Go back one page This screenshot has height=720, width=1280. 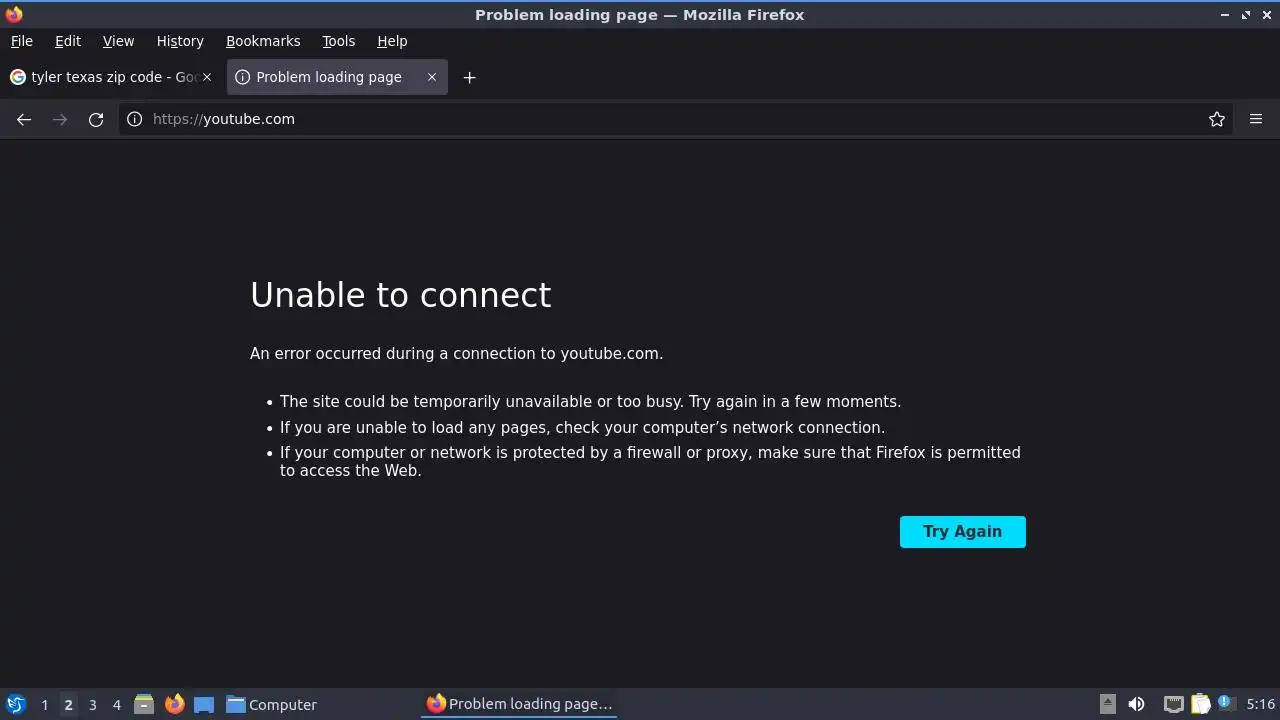(24, 119)
